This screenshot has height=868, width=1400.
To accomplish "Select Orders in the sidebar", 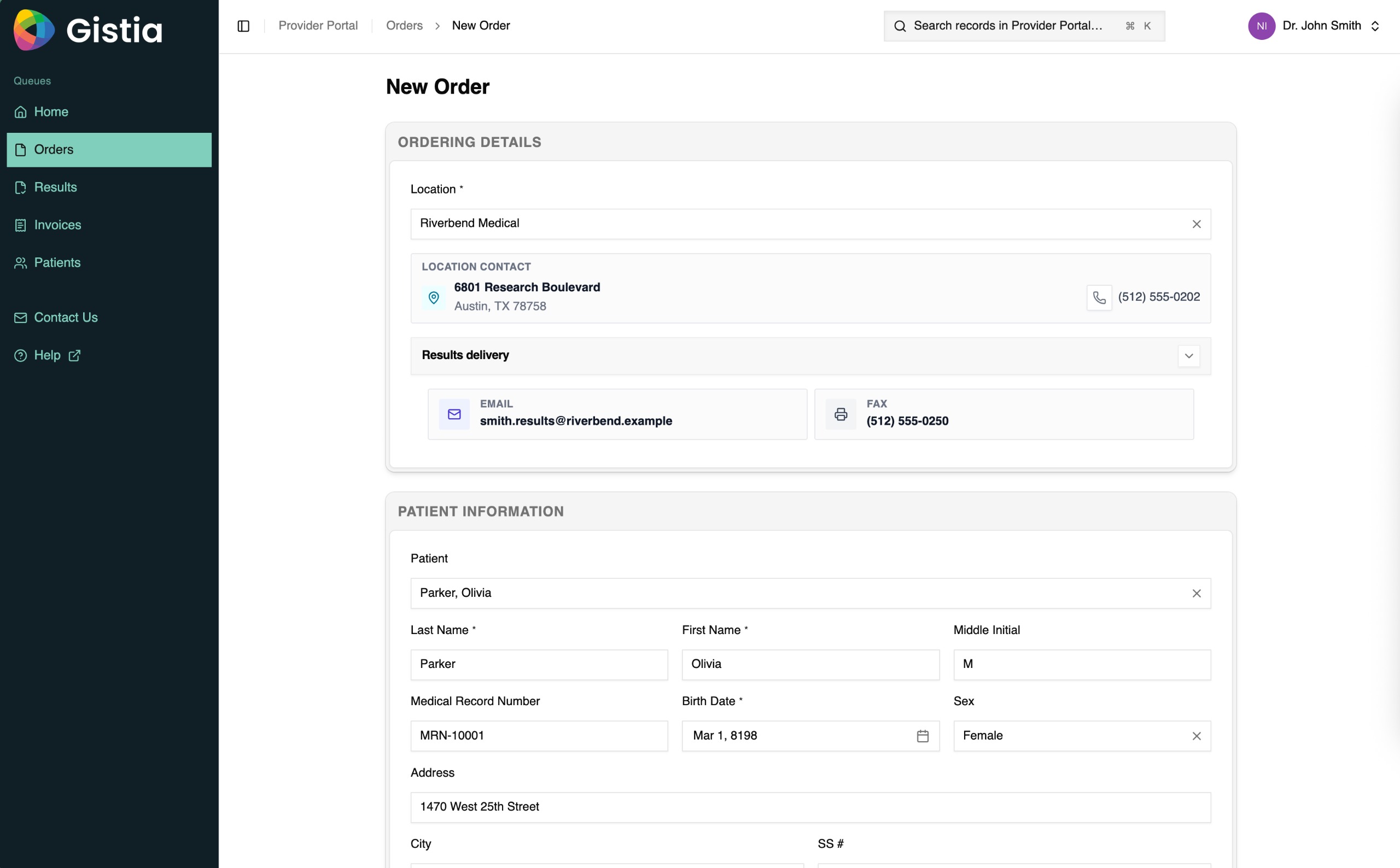I will [109, 150].
